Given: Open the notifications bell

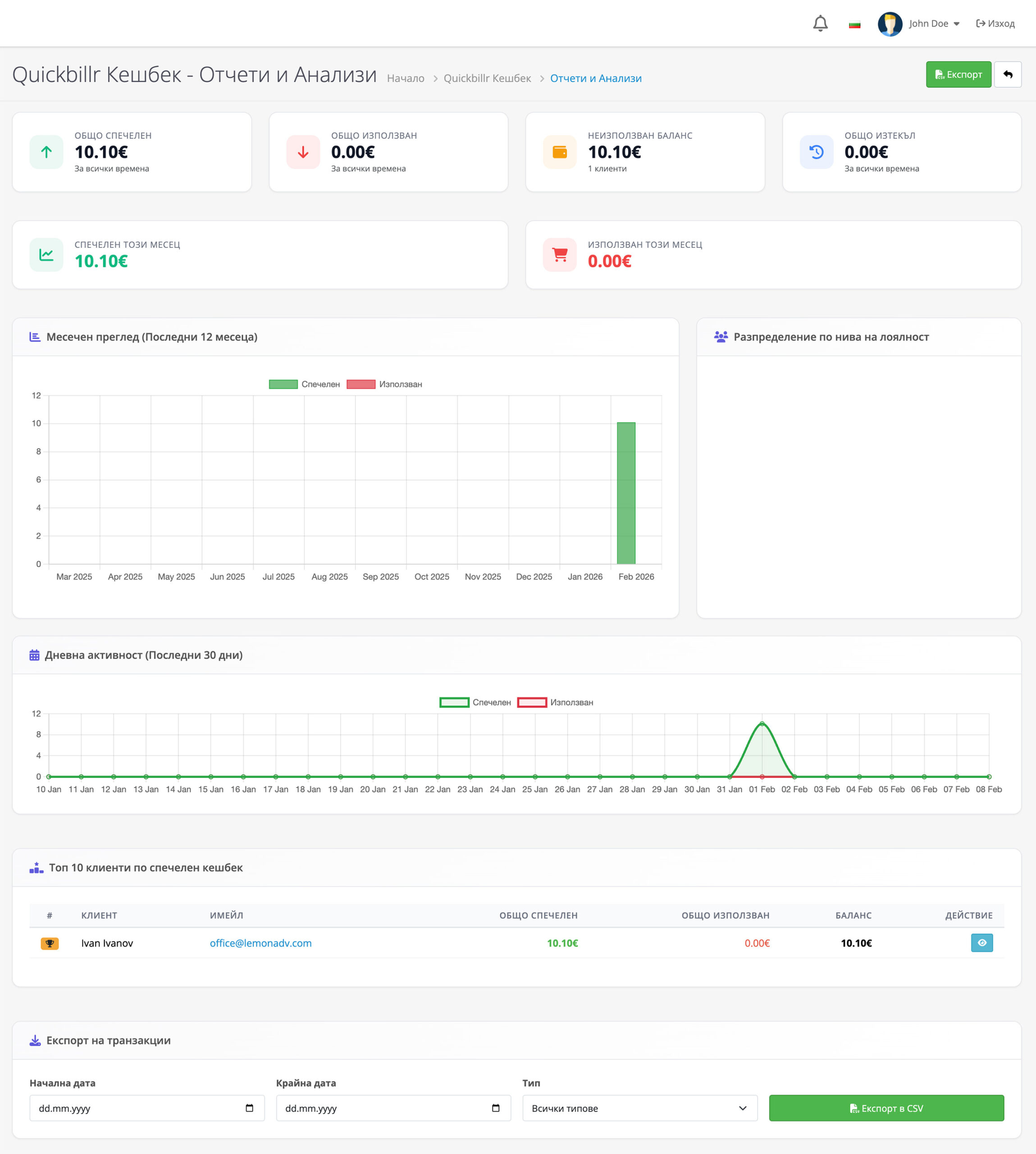Looking at the screenshot, I should click(820, 23).
